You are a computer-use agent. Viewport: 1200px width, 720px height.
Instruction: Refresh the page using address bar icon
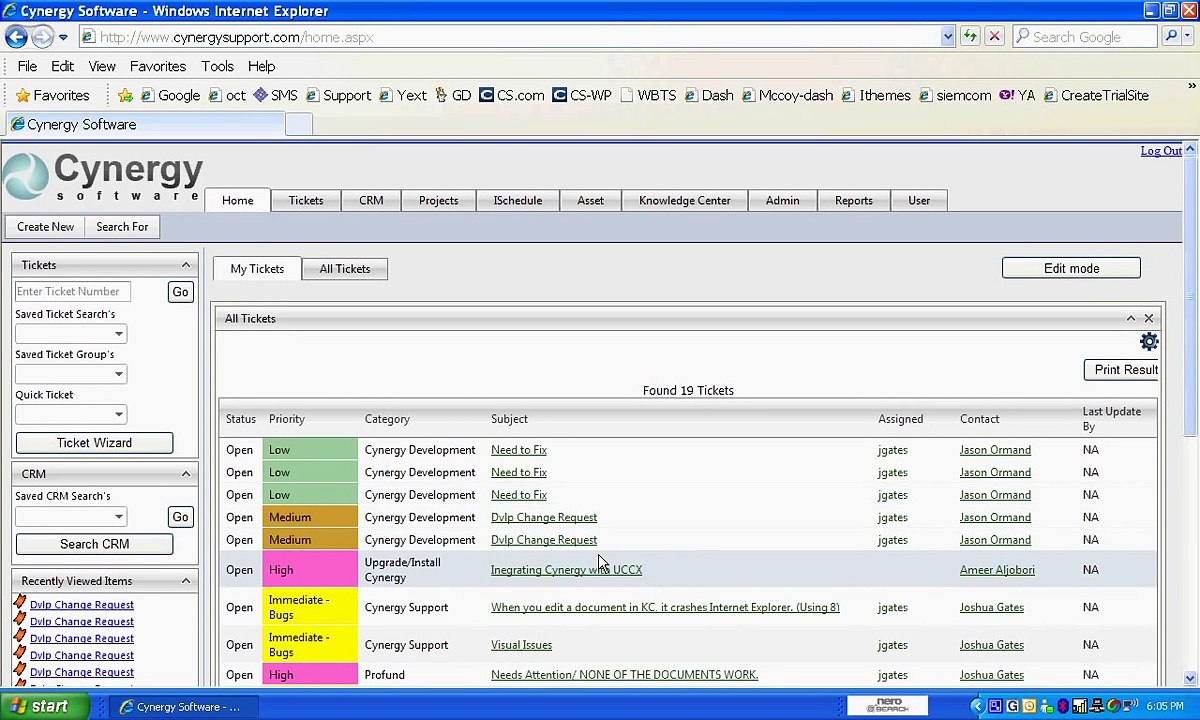pos(970,37)
